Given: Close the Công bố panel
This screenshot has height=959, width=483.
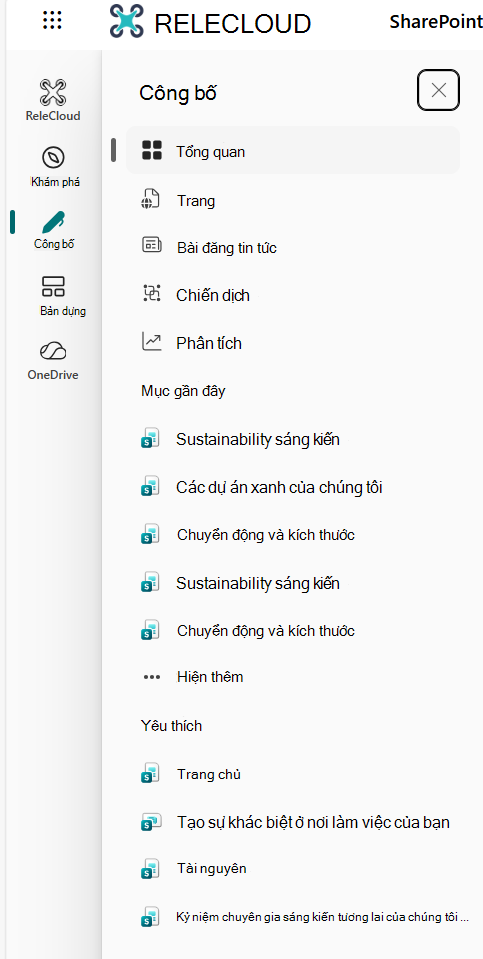Looking at the screenshot, I should [438, 91].
